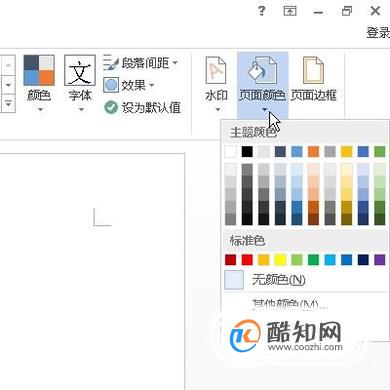Click inside the blank document page
390x390 pixels.
[92, 272]
